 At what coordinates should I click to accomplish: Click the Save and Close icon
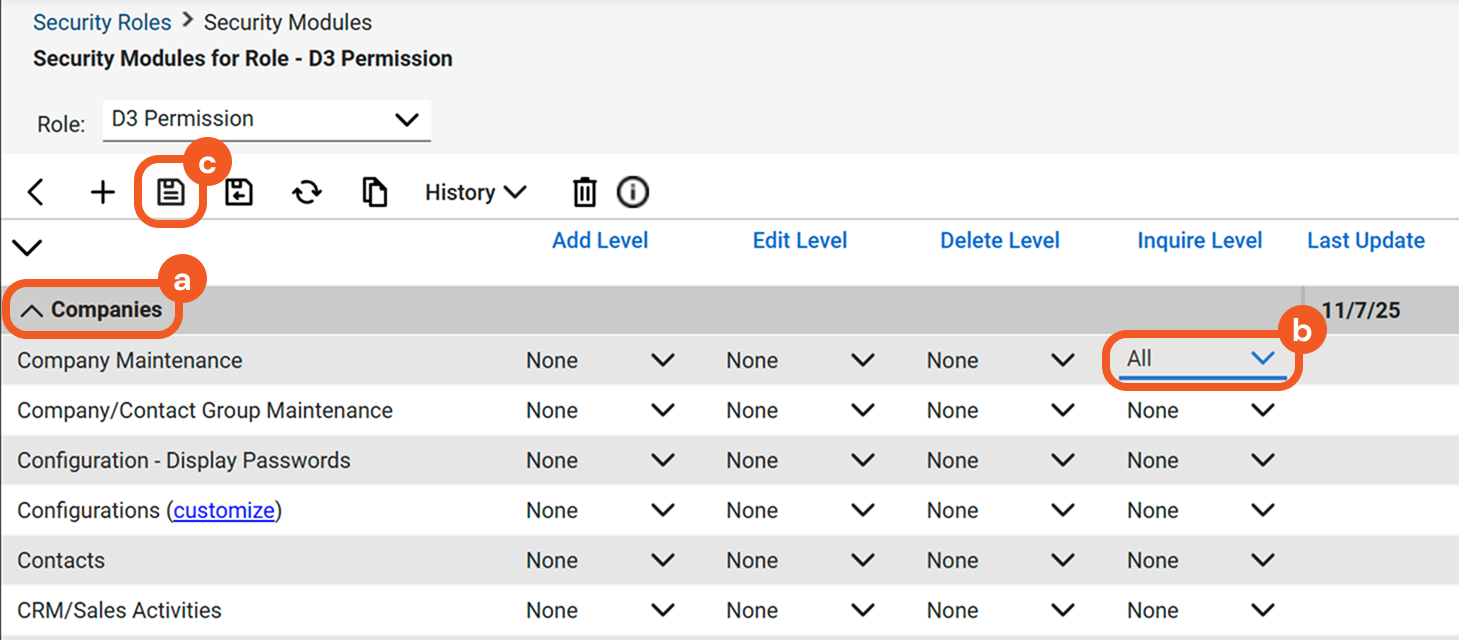(238, 192)
